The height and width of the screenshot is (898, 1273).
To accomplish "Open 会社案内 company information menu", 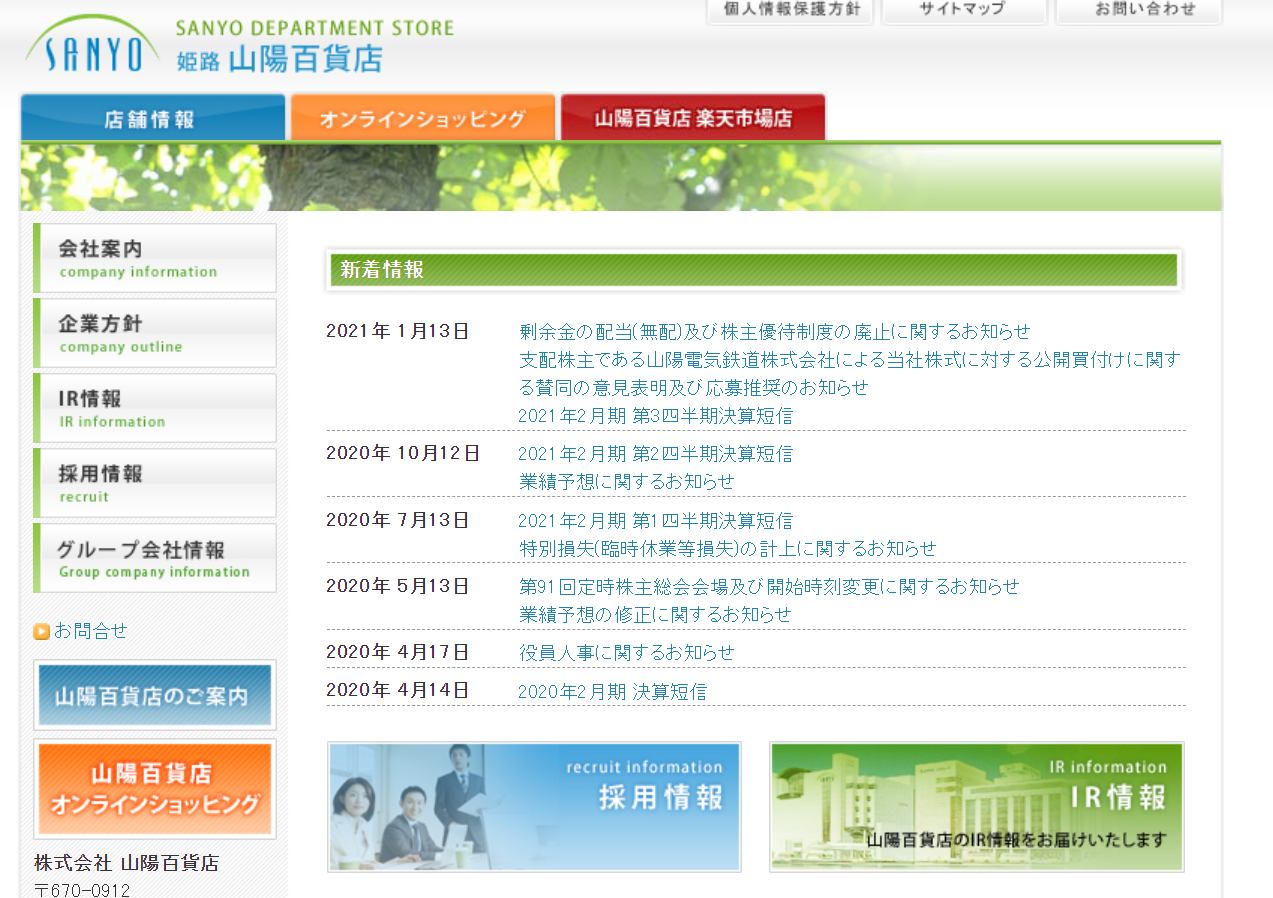I will (x=155, y=258).
